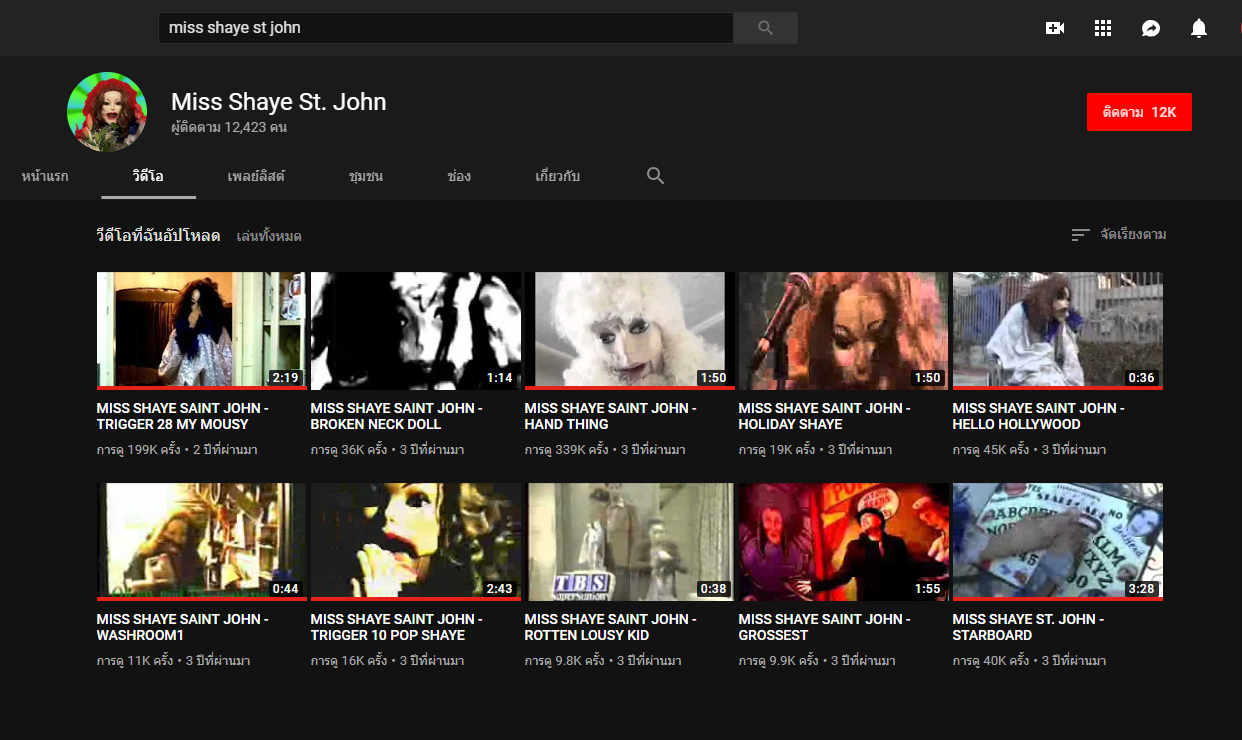Open the Trigger 10 Pop Shaye thumbnail

point(416,542)
